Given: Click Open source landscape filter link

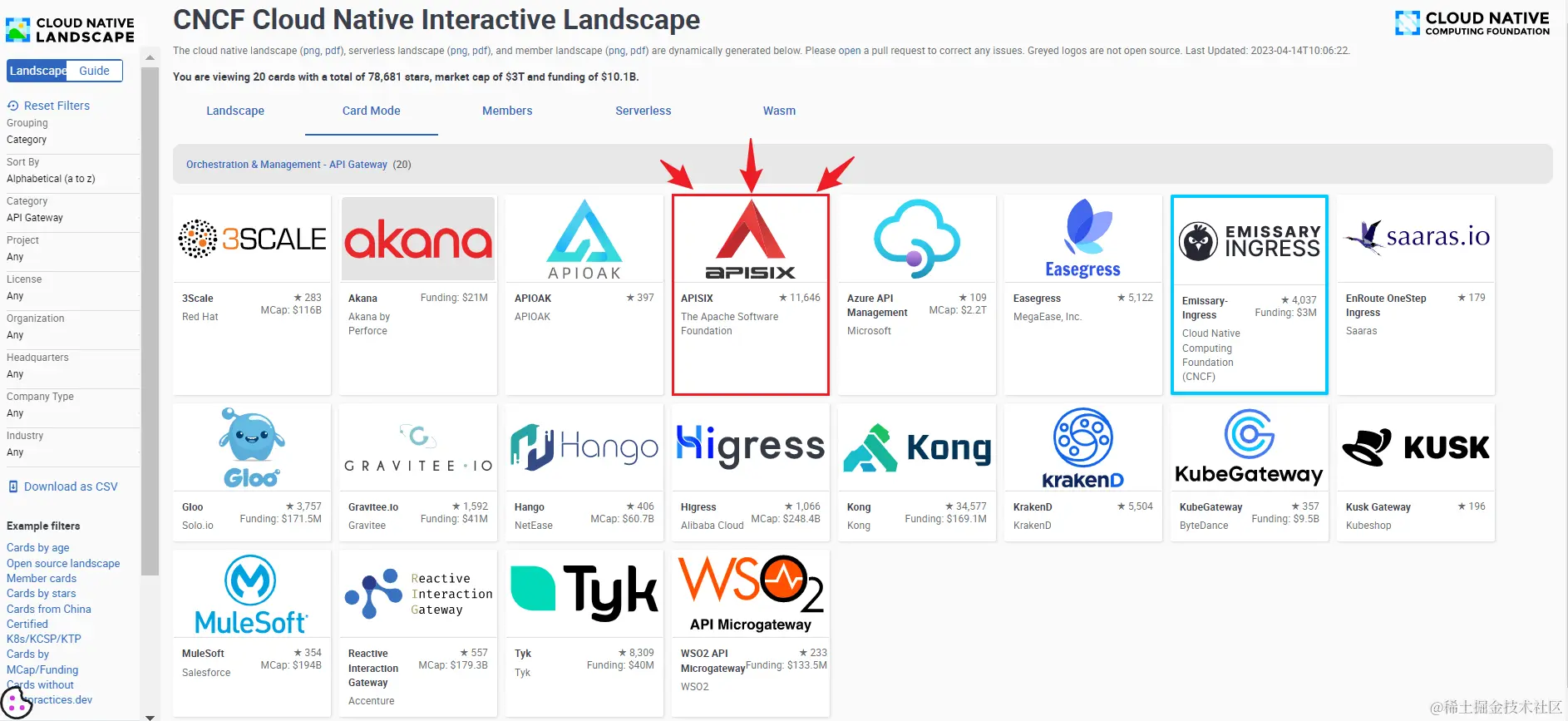Looking at the screenshot, I should (x=63, y=564).
